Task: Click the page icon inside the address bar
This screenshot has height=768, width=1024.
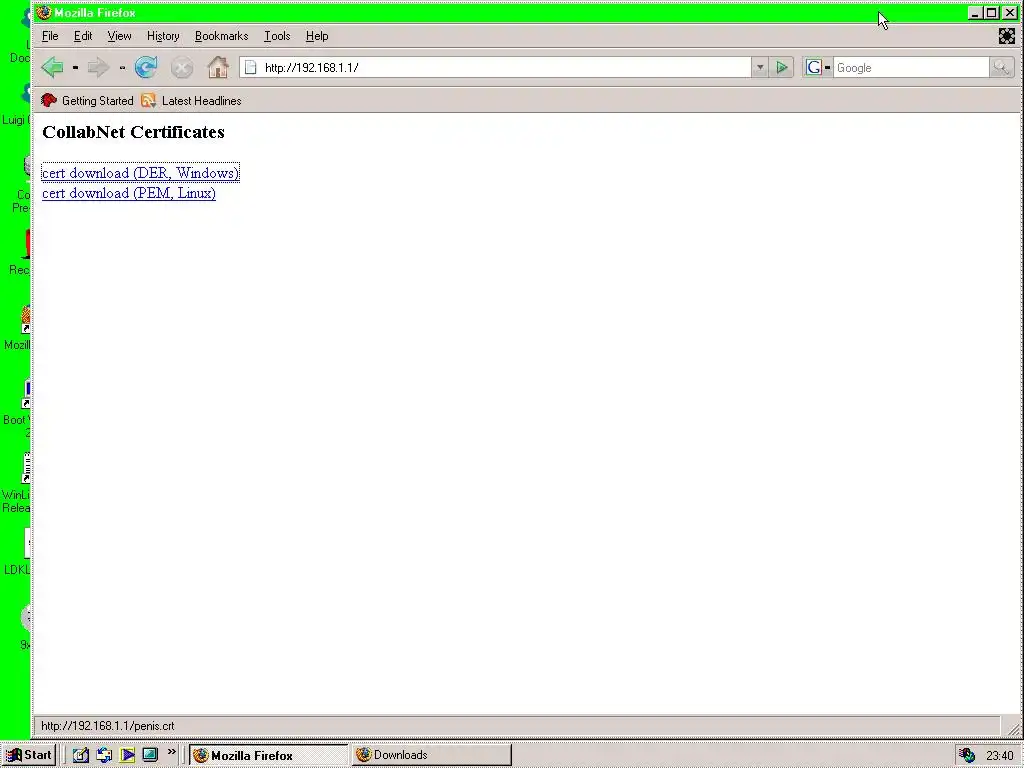Action: coord(251,67)
